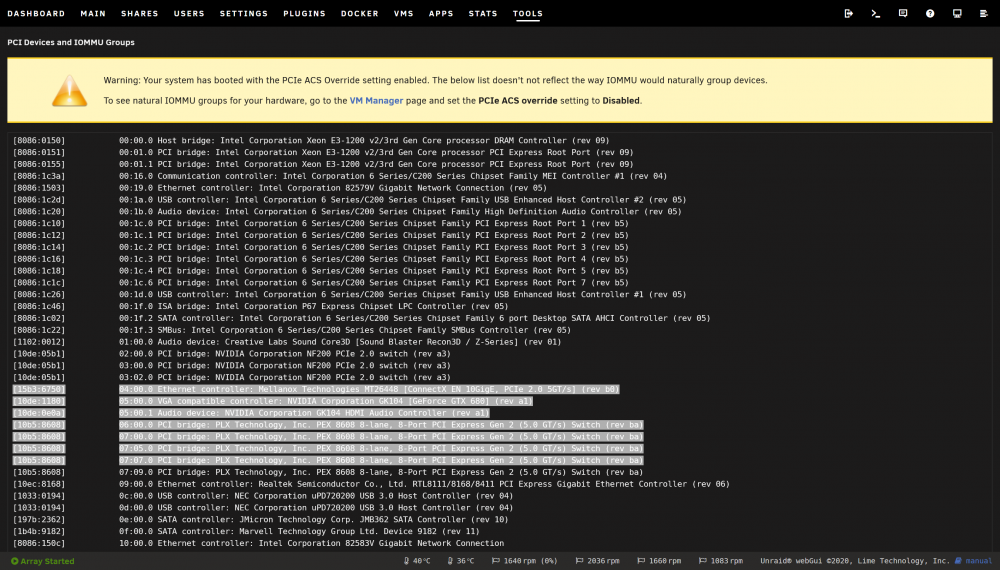Click the PCI Express Root Port 1 row
Screen dimensions: 1000x570
tap(321, 224)
